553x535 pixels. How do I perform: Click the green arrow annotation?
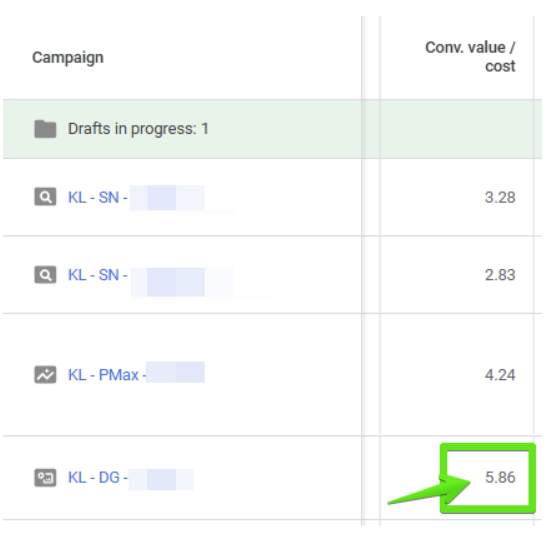tap(430, 490)
